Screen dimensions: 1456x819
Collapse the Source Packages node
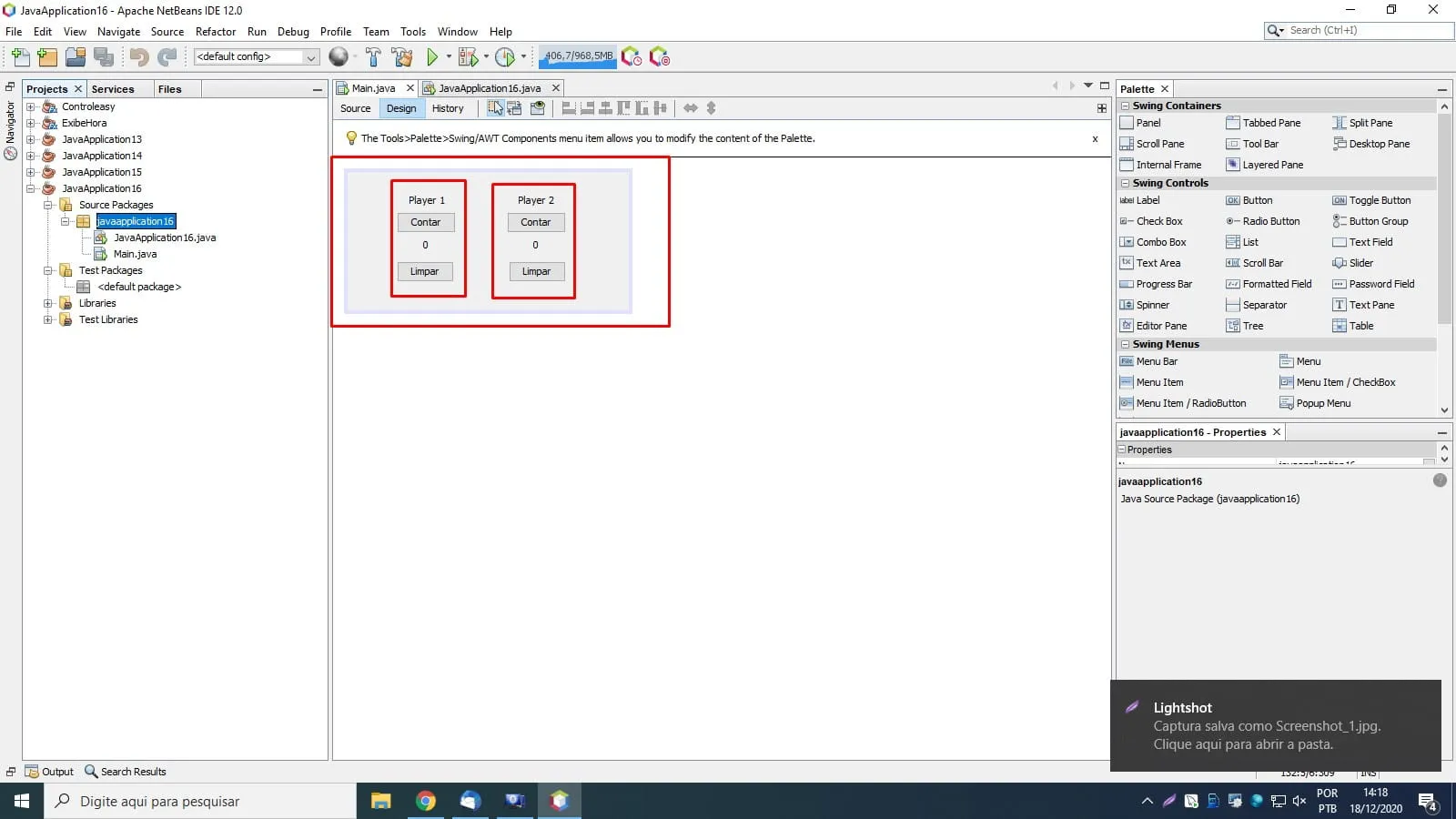[x=48, y=205]
